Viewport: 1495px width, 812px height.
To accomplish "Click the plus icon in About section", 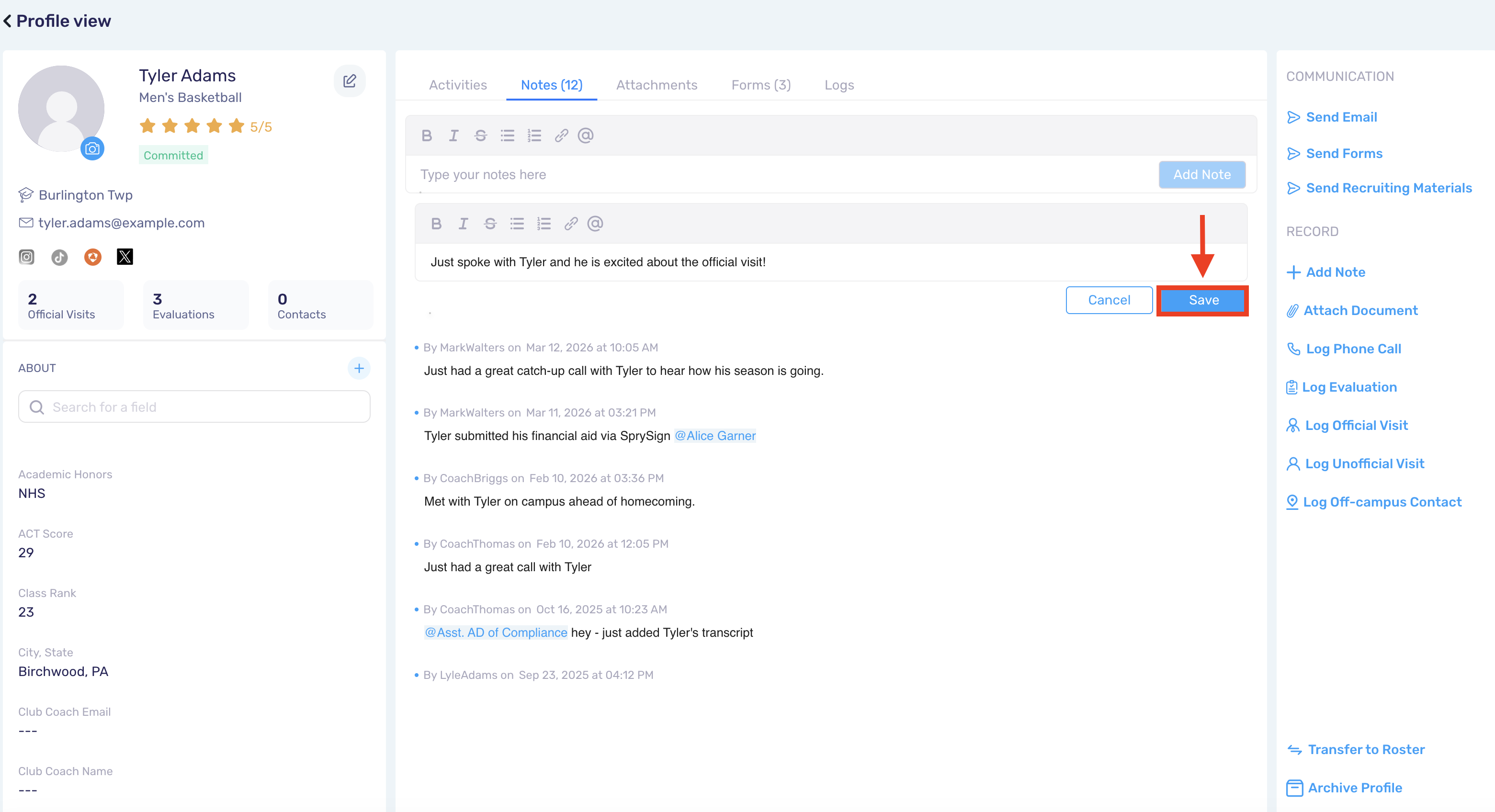I will (359, 368).
